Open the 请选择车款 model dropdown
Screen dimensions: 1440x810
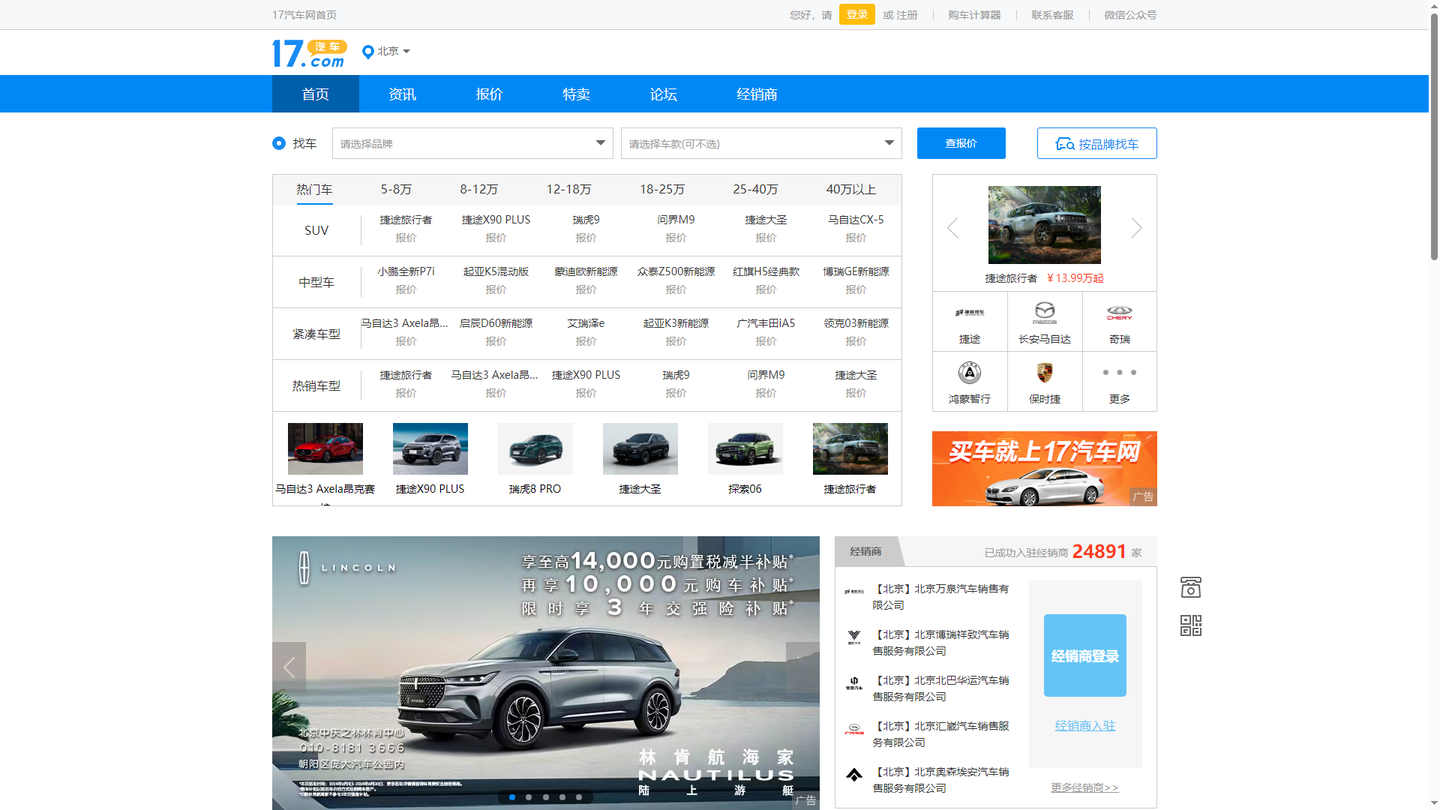point(761,143)
